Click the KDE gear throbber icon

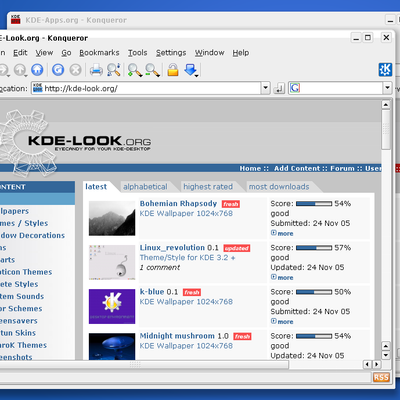[385, 70]
